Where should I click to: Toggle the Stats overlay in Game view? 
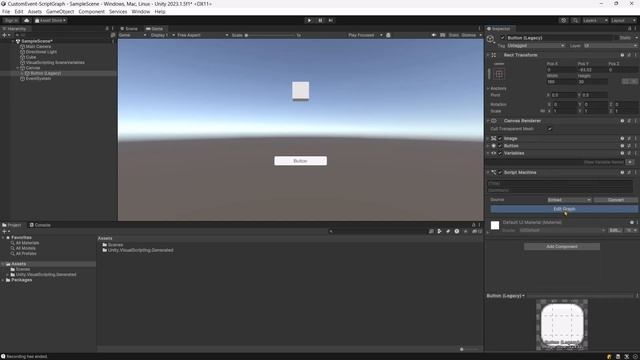coord(453,35)
